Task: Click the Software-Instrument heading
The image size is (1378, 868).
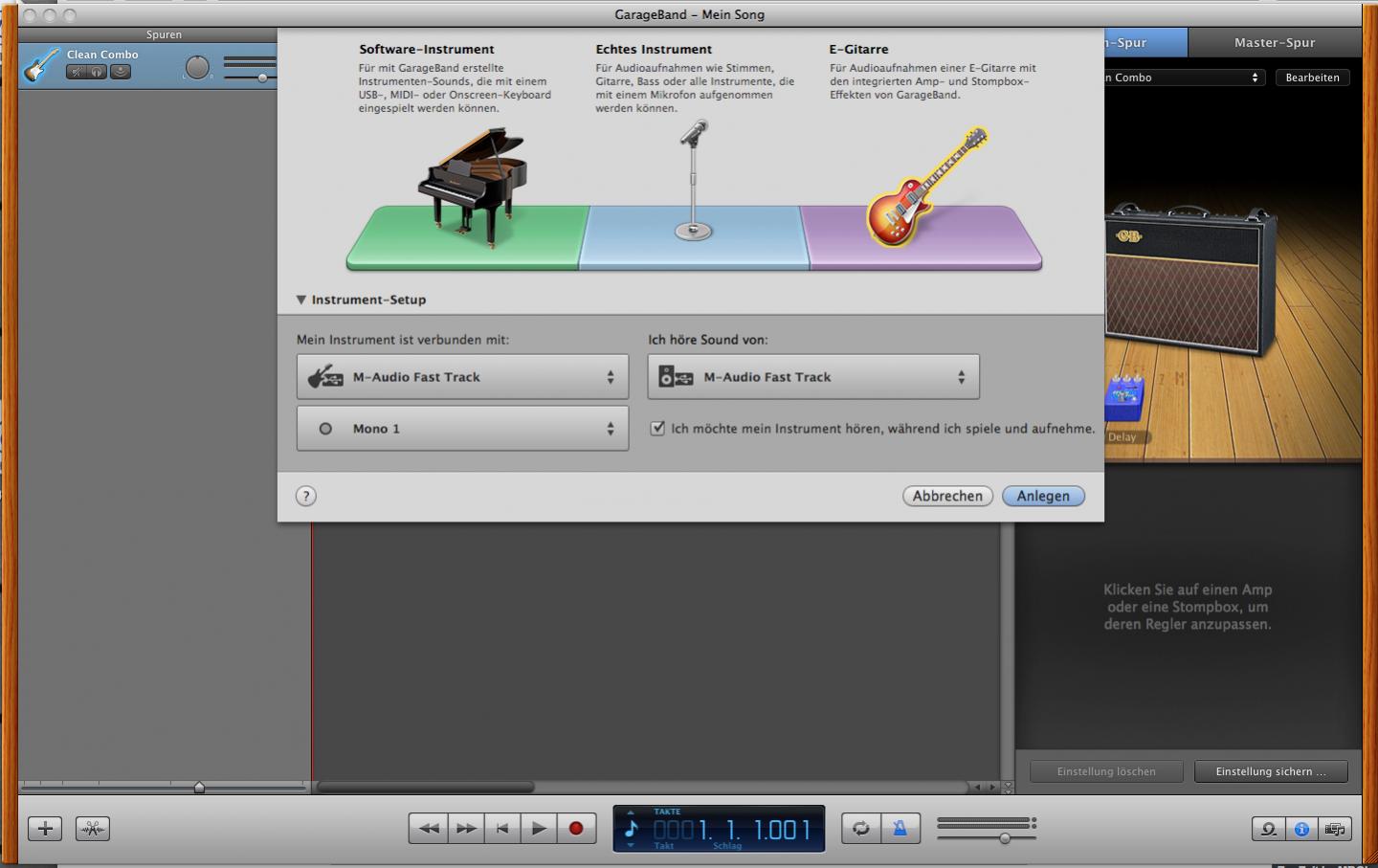Action: (x=427, y=49)
